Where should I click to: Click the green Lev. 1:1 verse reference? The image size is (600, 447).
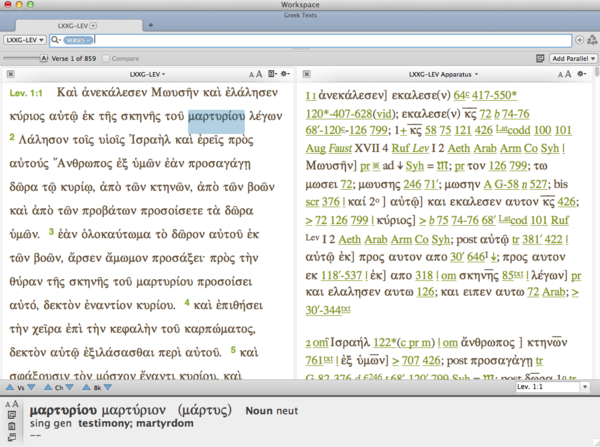pyautogui.click(x=26, y=93)
